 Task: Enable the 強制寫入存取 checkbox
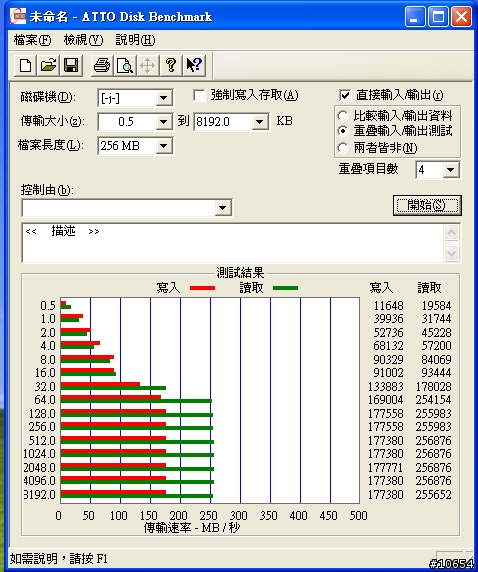(x=199, y=96)
